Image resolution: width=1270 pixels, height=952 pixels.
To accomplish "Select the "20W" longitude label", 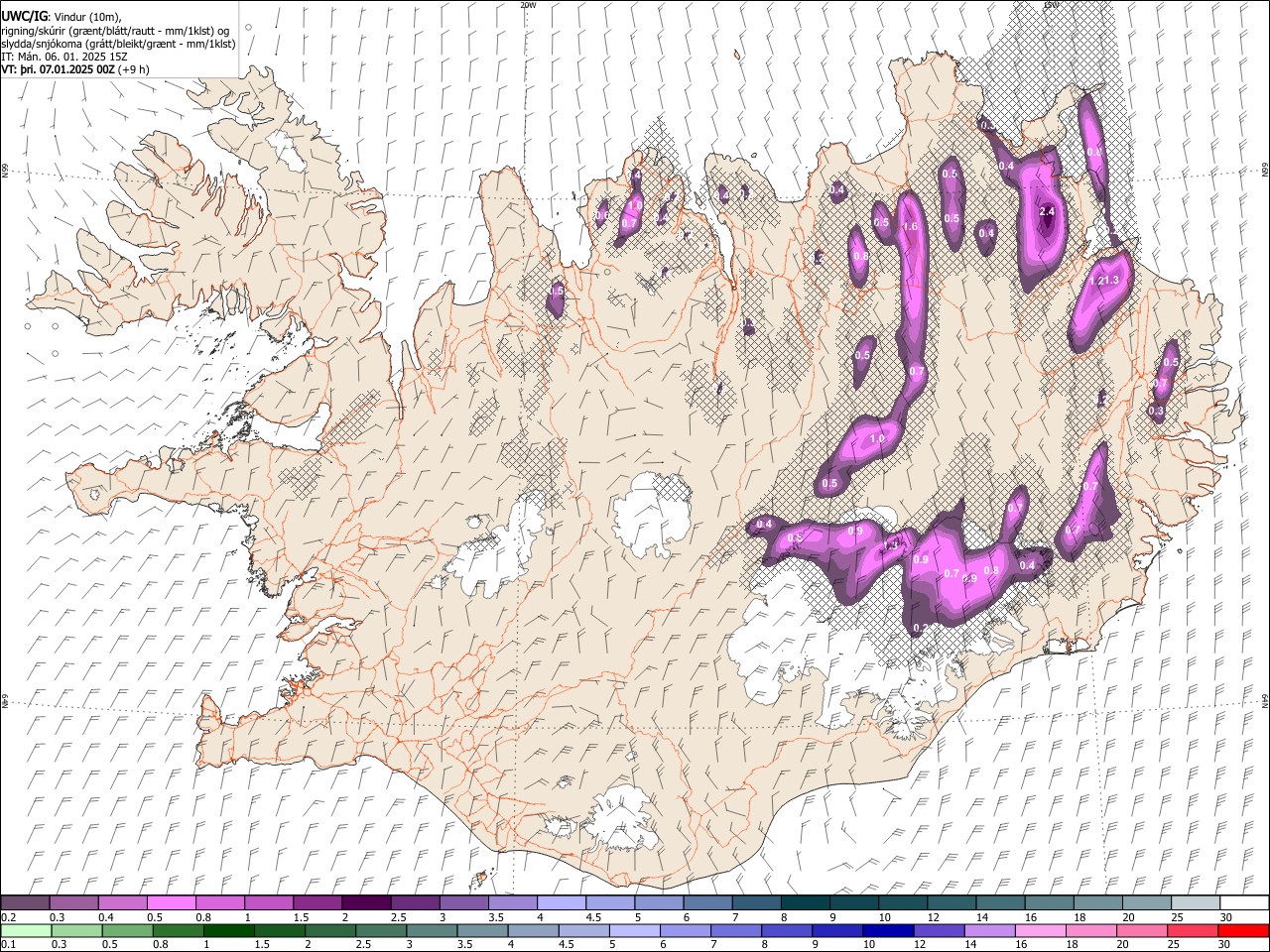I will (528, 5).
